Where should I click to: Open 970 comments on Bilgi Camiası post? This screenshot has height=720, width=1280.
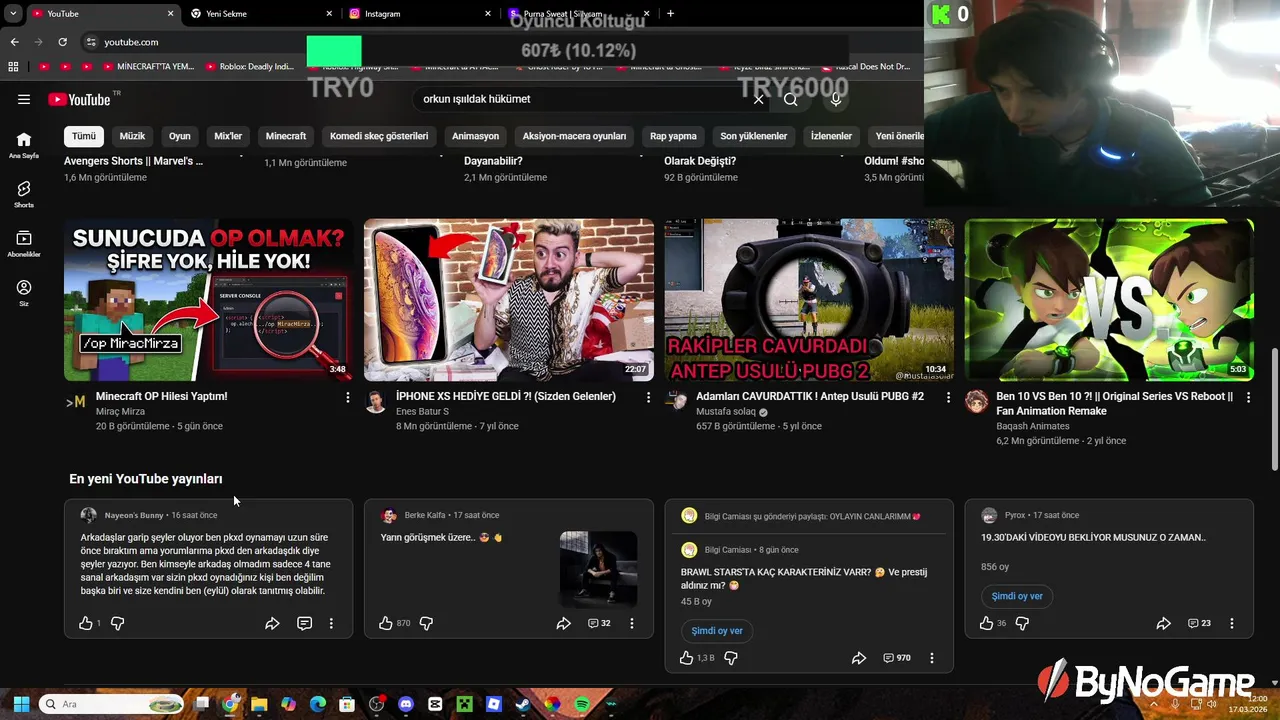(x=897, y=658)
